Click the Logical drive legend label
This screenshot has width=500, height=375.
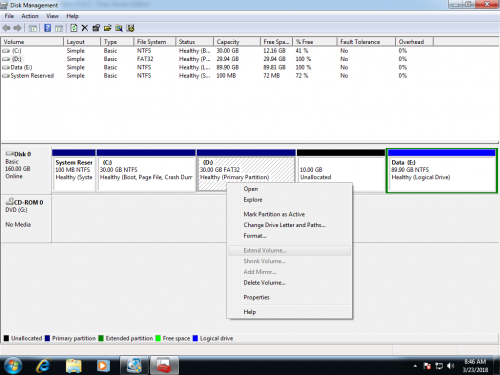[216, 338]
